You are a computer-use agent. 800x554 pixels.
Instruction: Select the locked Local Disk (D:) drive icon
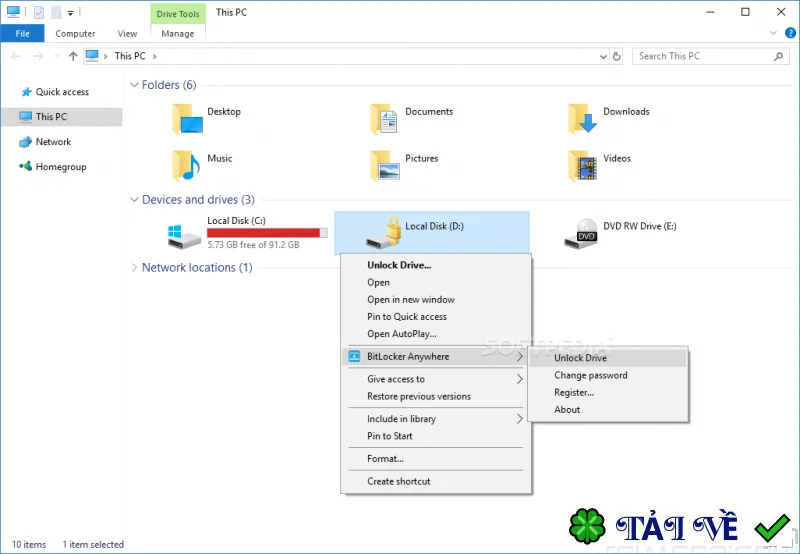[x=384, y=234]
